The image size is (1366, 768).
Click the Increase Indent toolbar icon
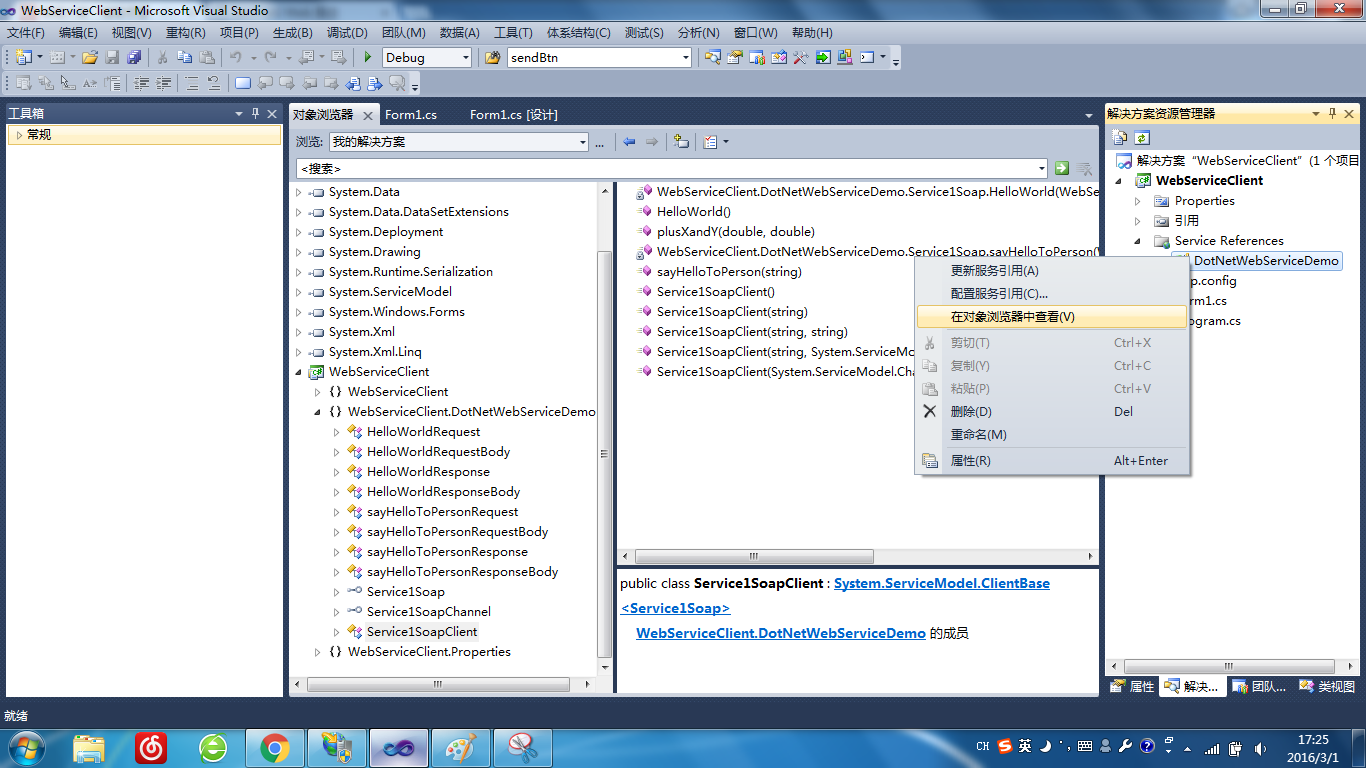click(162, 83)
